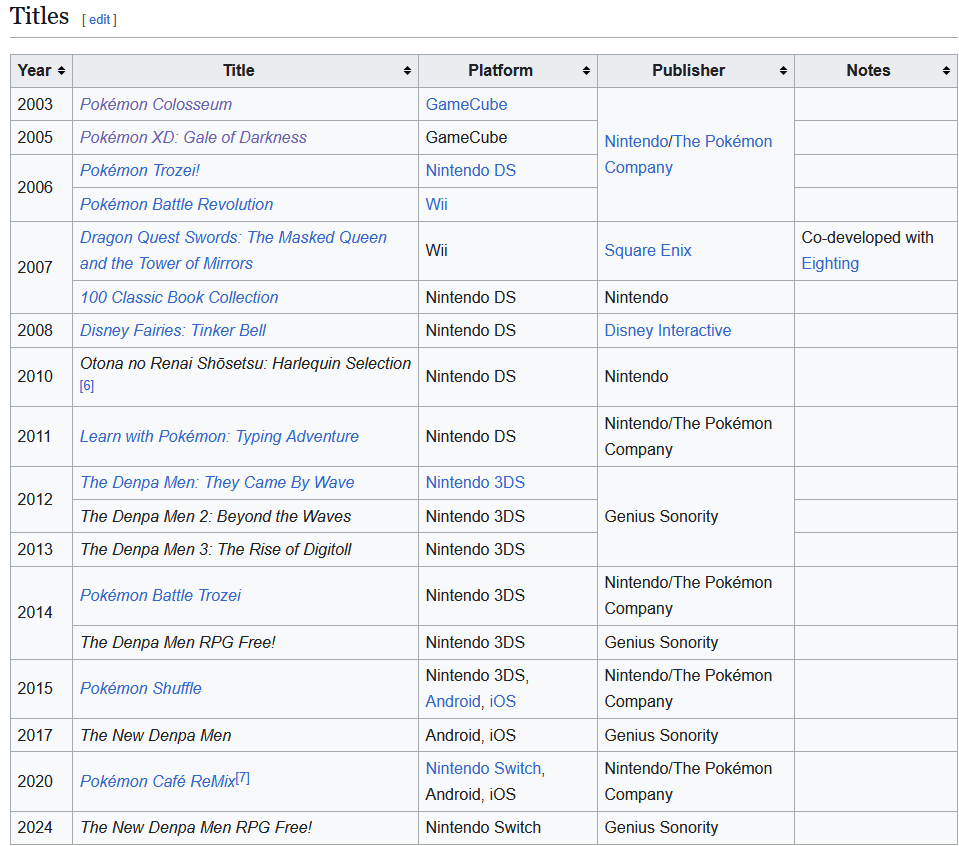Visit the Pokémon Shuffle article link

(141, 689)
